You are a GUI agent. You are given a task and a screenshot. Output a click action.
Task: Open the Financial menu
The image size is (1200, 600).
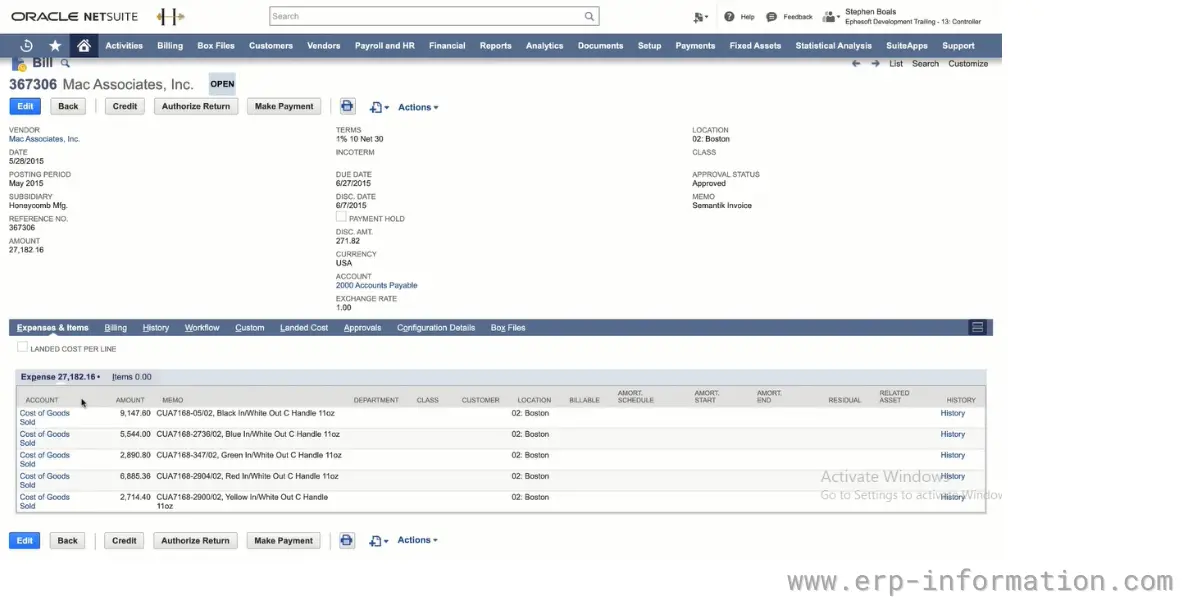coord(447,46)
